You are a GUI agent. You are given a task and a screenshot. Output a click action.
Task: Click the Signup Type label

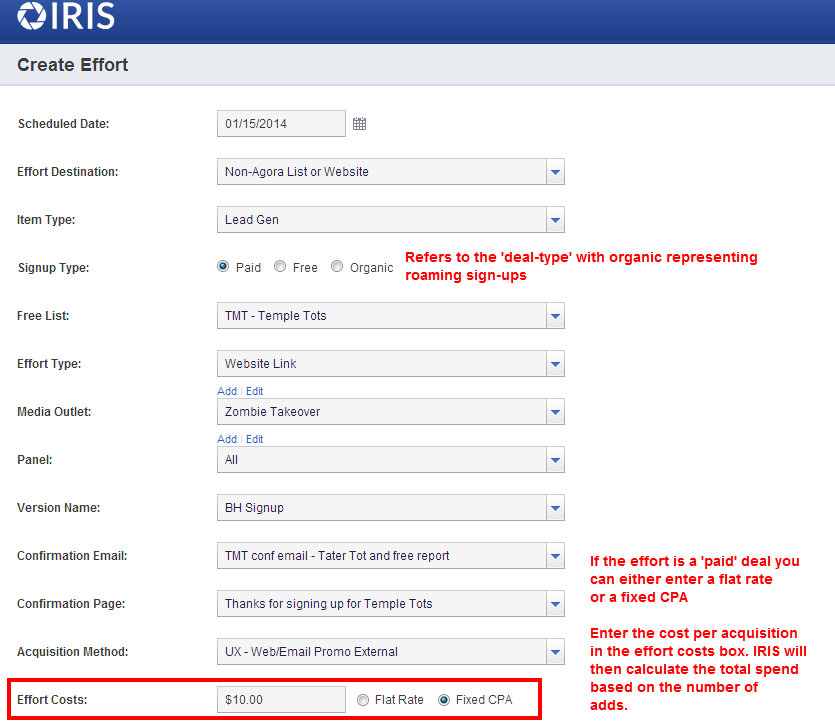[53, 267]
